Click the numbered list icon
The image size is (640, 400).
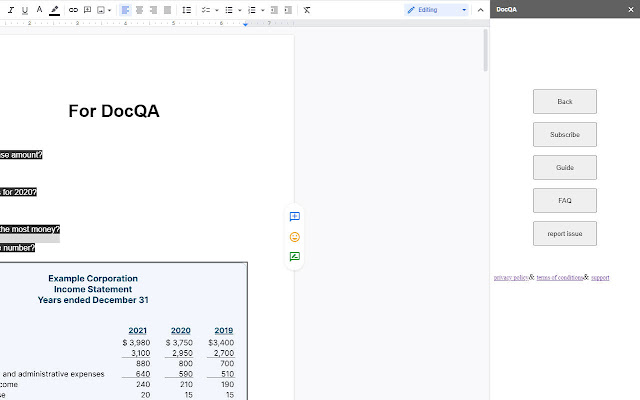coord(252,10)
